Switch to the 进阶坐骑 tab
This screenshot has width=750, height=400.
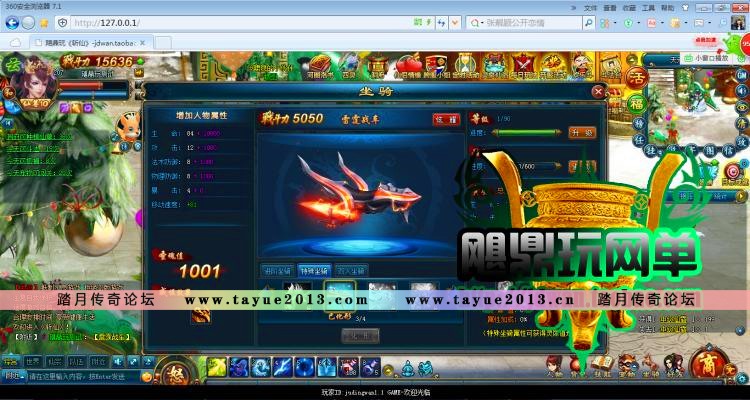(x=277, y=271)
